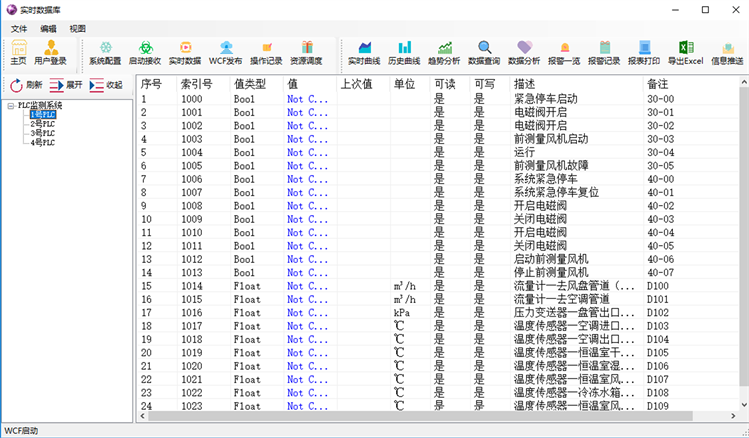Click the table's vertical scrollbar
Screen dimensions: 749x438
(x=740, y=250)
